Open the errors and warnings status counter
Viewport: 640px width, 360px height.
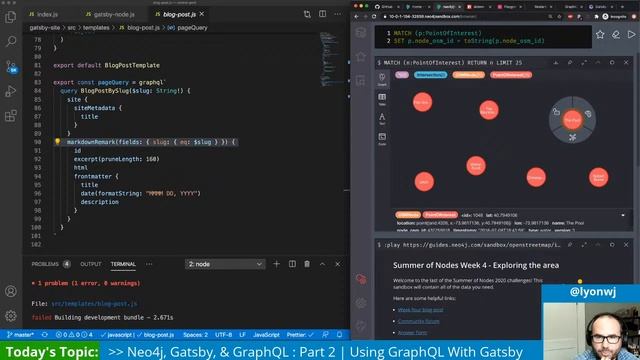click(x=74, y=335)
